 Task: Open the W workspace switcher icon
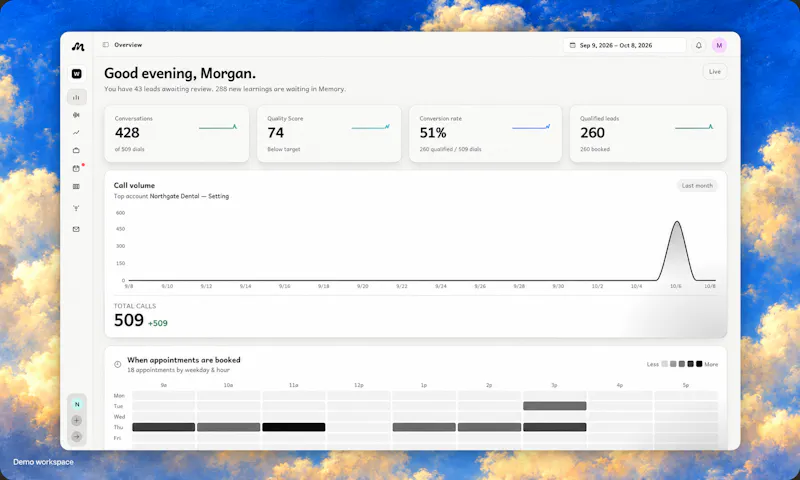(77, 74)
